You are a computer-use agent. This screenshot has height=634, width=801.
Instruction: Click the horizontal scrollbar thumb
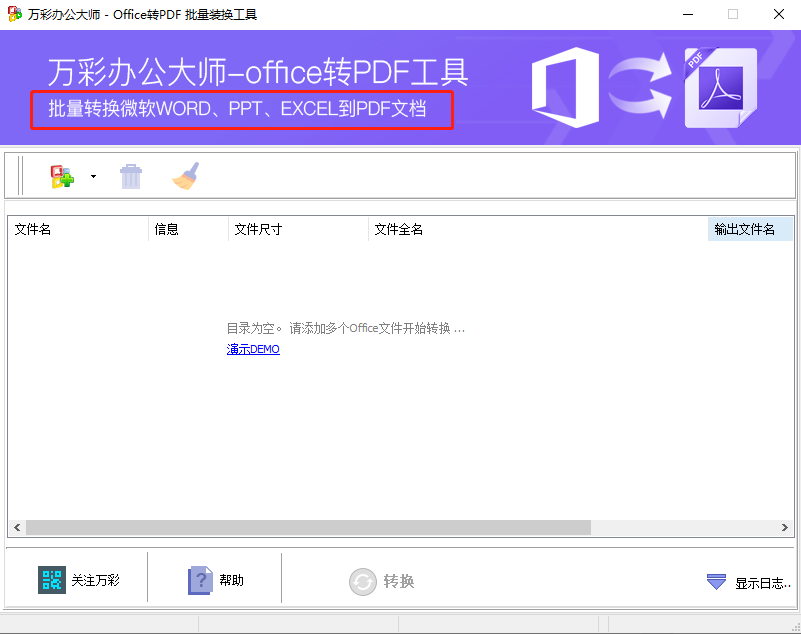coord(309,527)
